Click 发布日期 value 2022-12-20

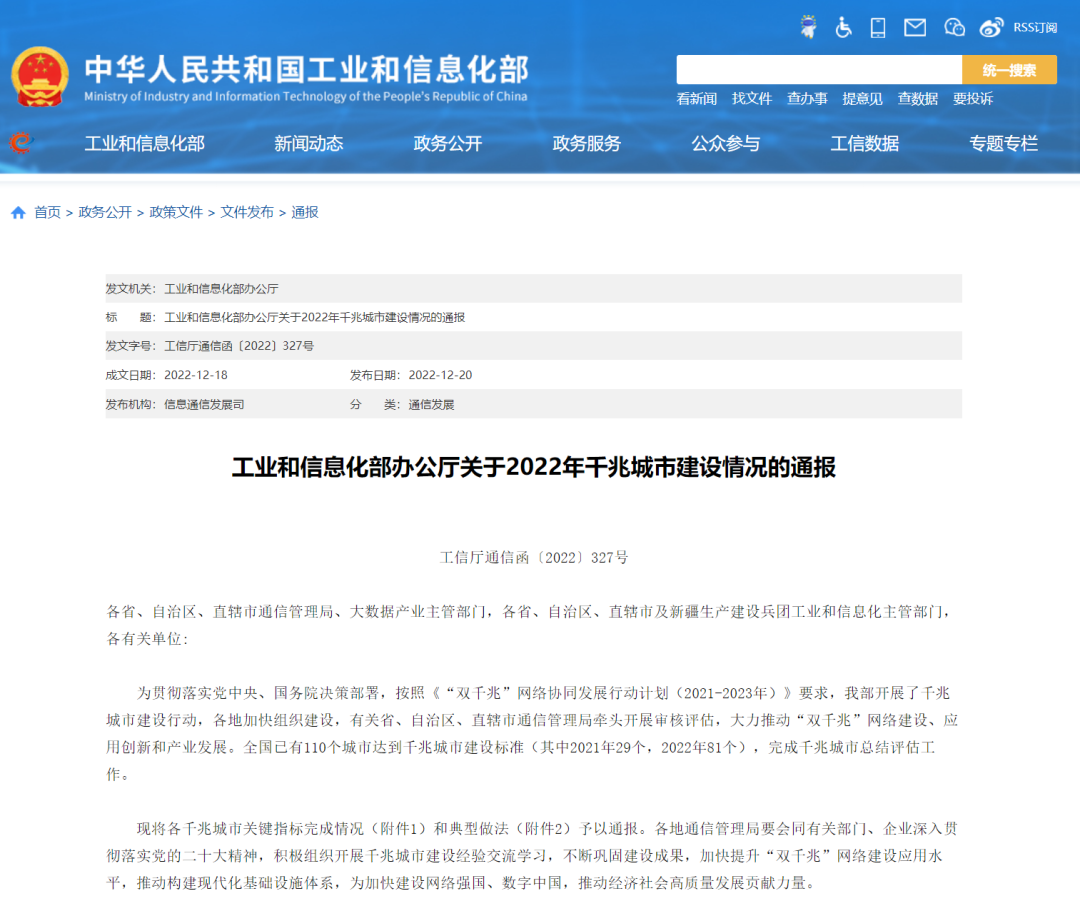[x=440, y=375]
